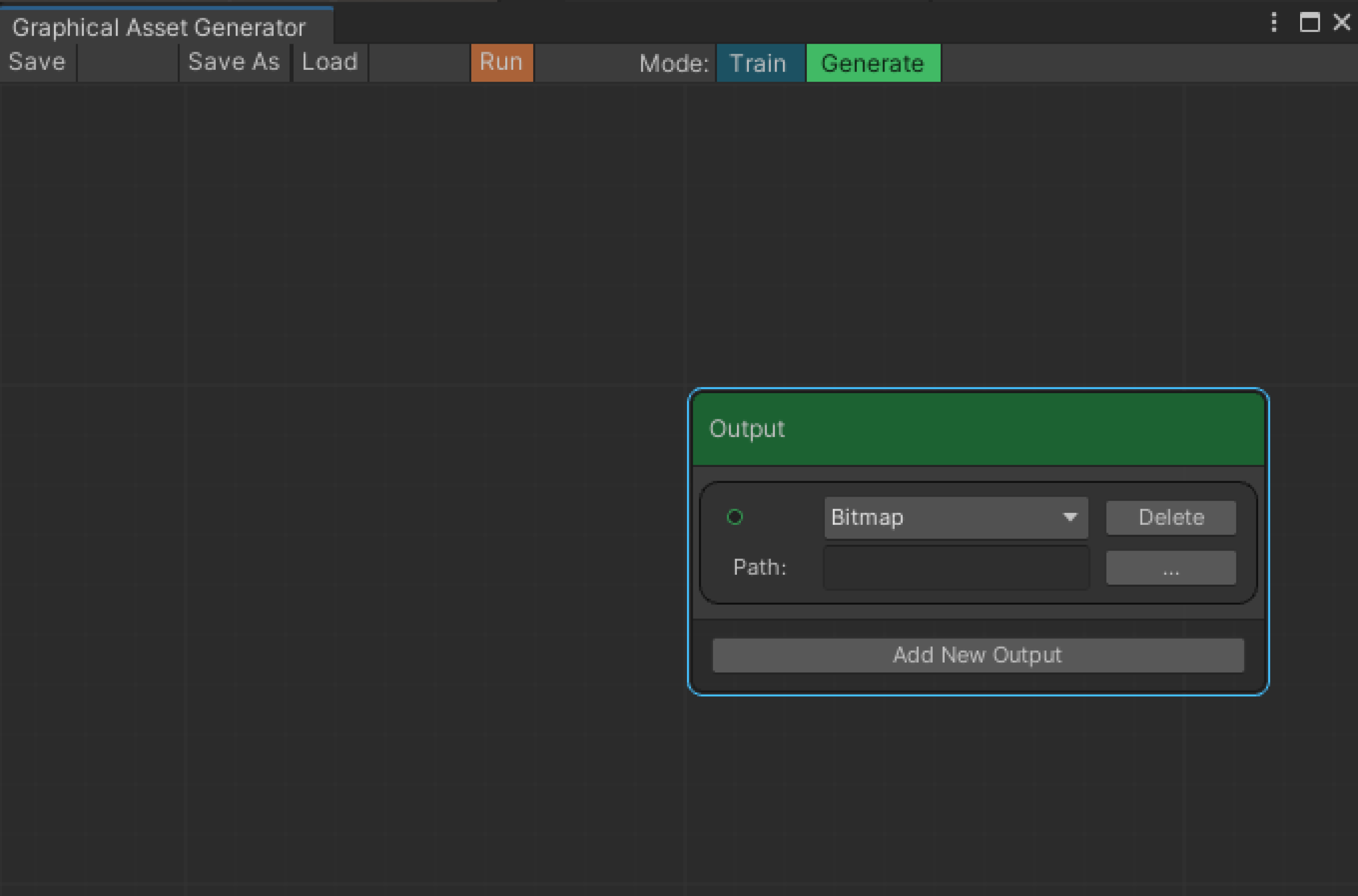The width and height of the screenshot is (1358, 896).
Task: Click Save As in the toolbar
Action: [234, 62]
